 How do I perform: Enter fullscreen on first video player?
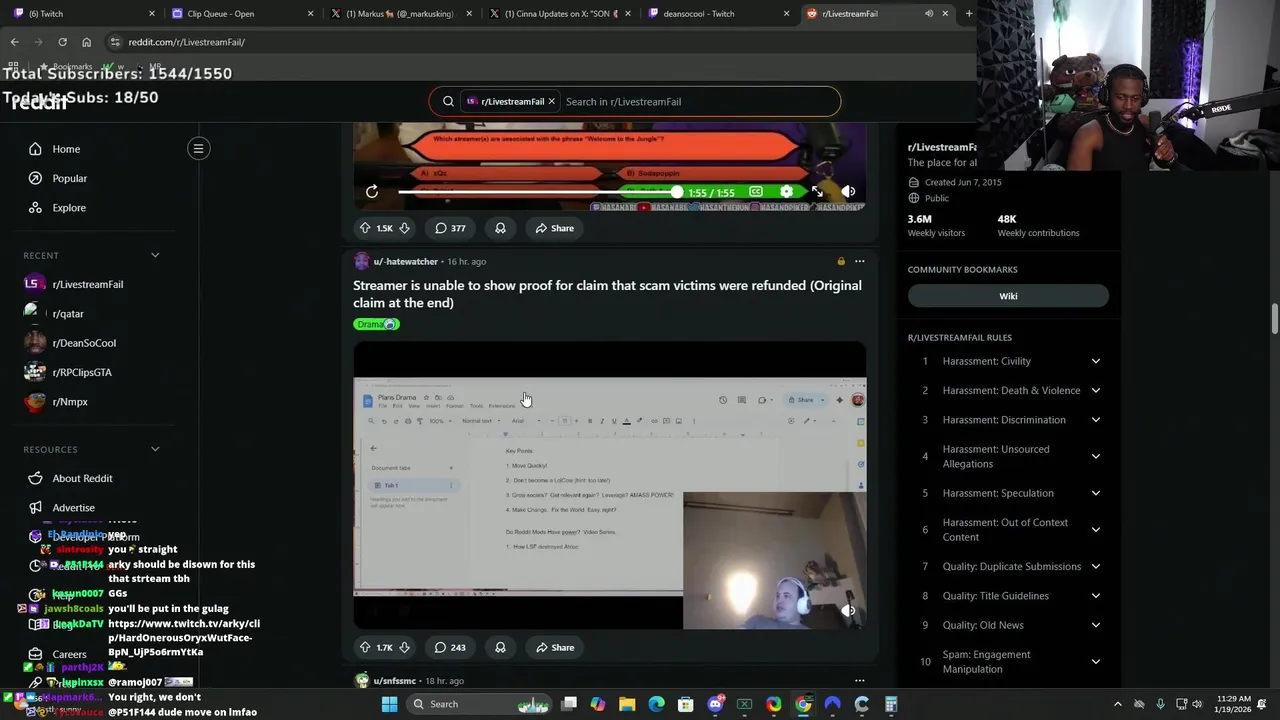pos(817,192)
